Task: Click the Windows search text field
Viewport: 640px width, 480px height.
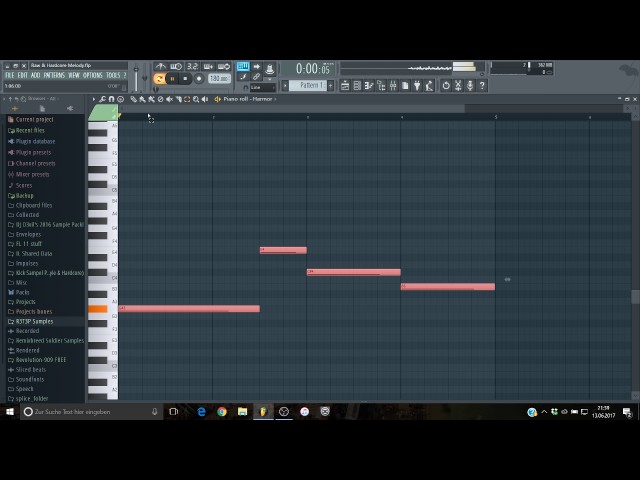Action: pos(92,412)
